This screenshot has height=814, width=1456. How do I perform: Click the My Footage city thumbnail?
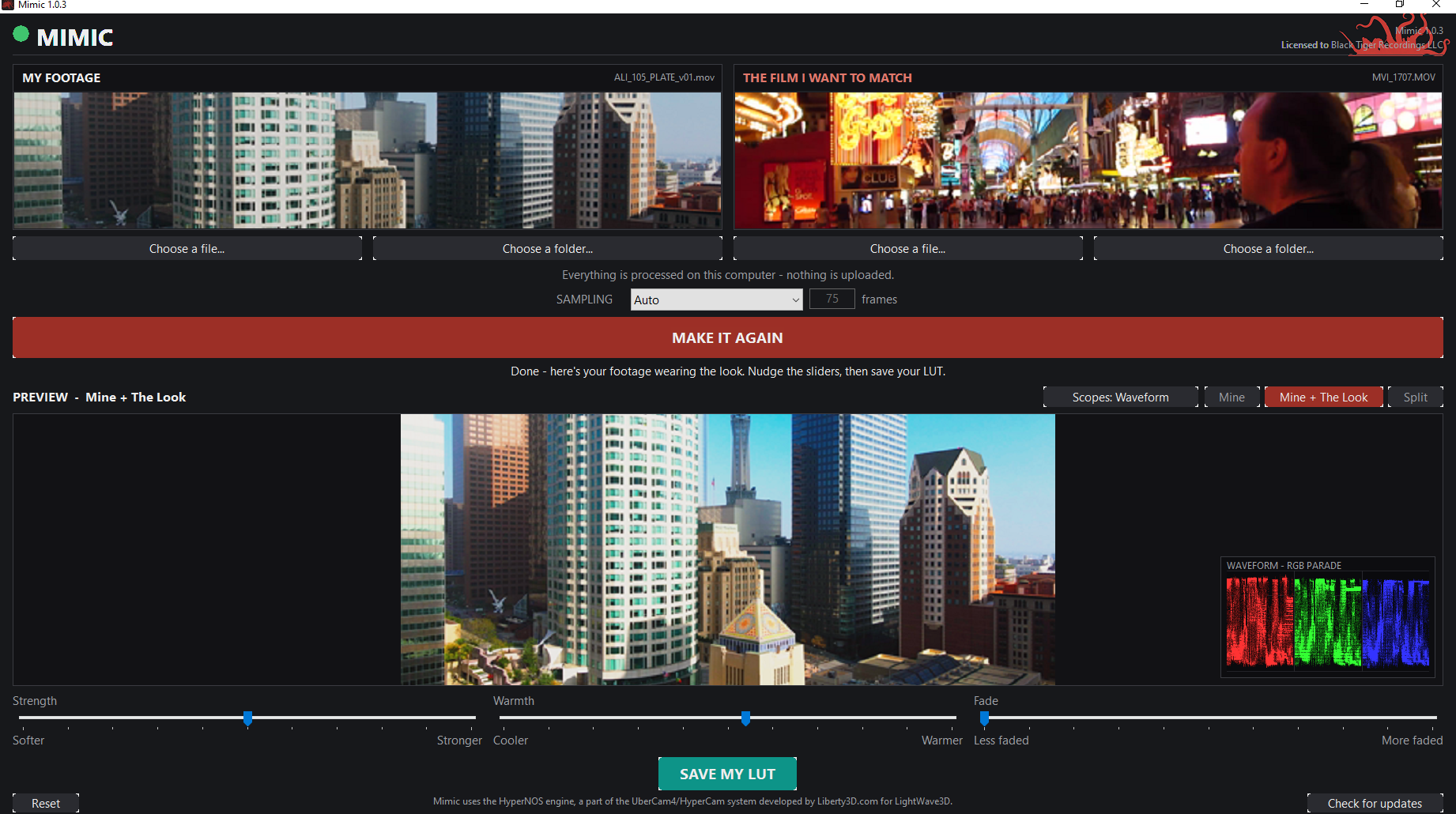[368, 160]
